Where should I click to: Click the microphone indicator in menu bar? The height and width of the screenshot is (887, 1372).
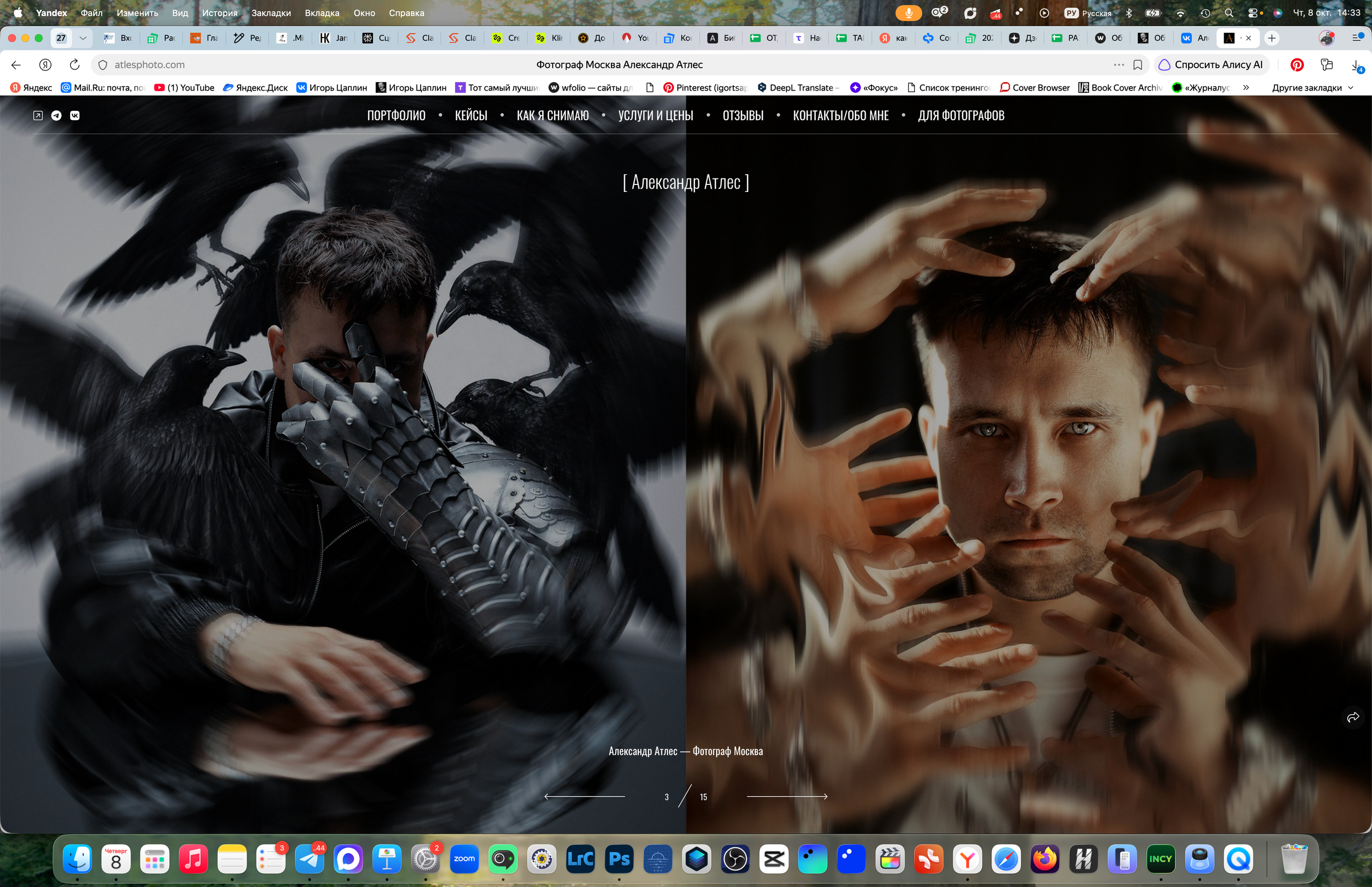(908, 13)
